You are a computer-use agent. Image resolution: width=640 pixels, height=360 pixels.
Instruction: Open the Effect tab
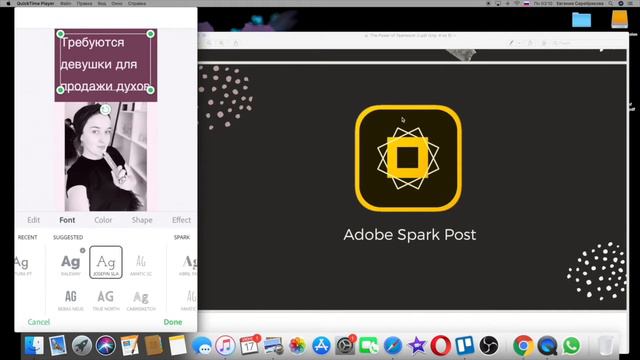tap(181, 220)
